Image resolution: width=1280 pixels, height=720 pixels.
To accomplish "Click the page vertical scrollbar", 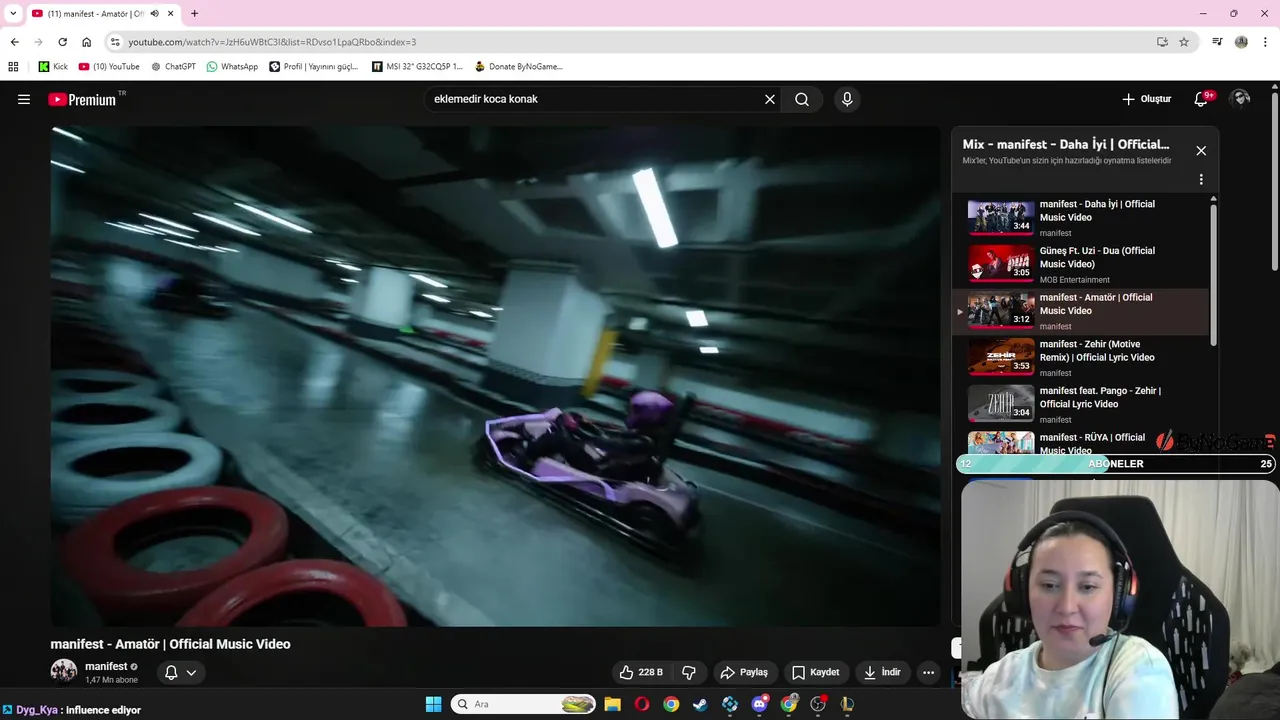I will point(1274,180).
